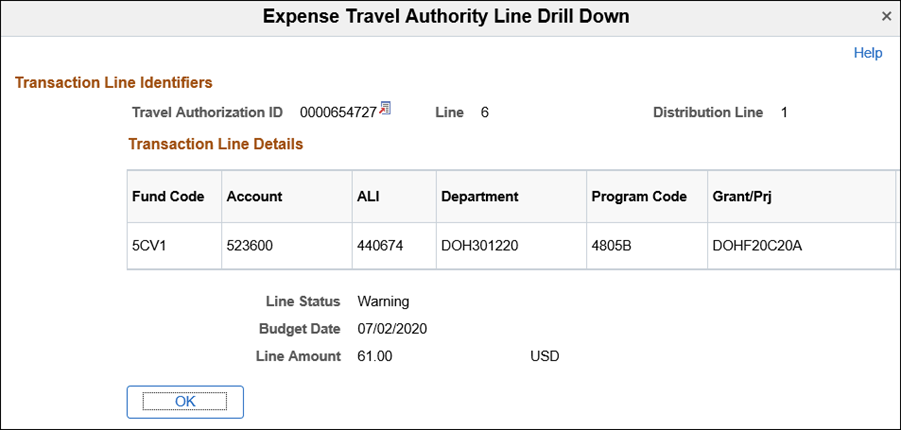Click the Grant/Prj column header
Screen dimensions: 901x430
(741, 197)
